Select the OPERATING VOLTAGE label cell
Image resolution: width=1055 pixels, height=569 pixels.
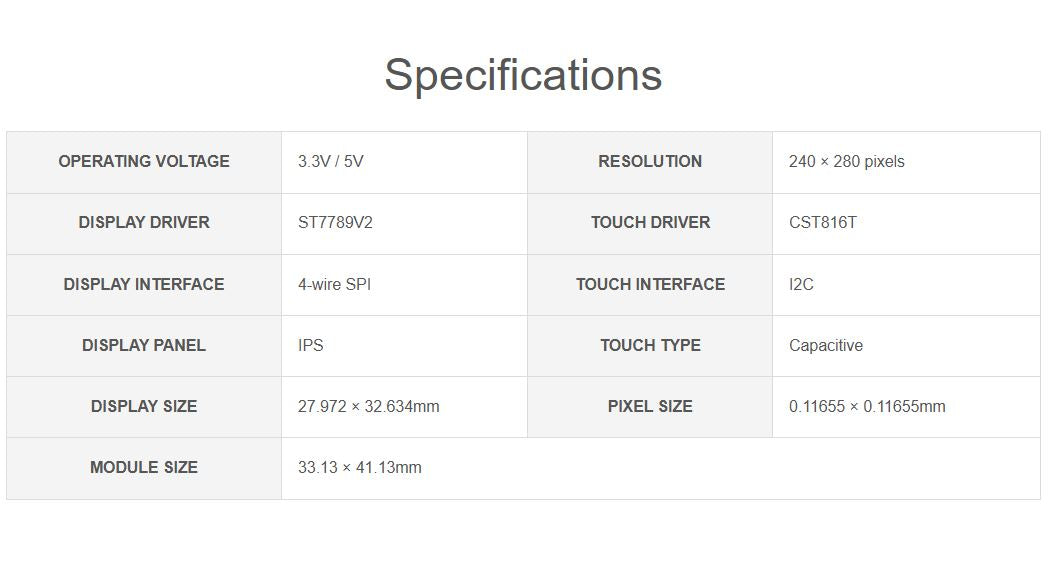[x=144, y=162]
